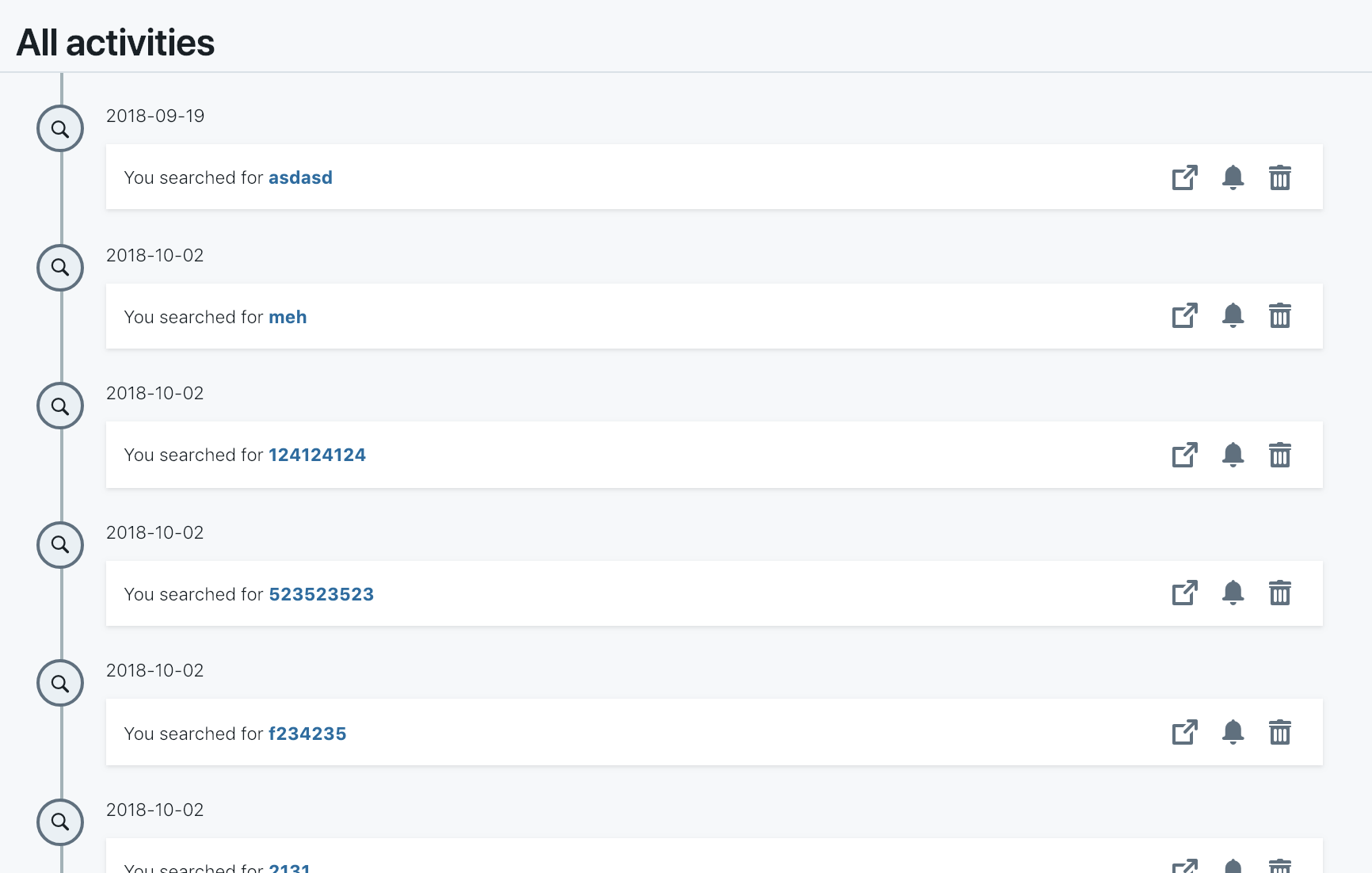Screen dimensions: 1372x873
Task: Click the timeline magnifier next to 2018-09-19
Action: [x=60, y=128]
